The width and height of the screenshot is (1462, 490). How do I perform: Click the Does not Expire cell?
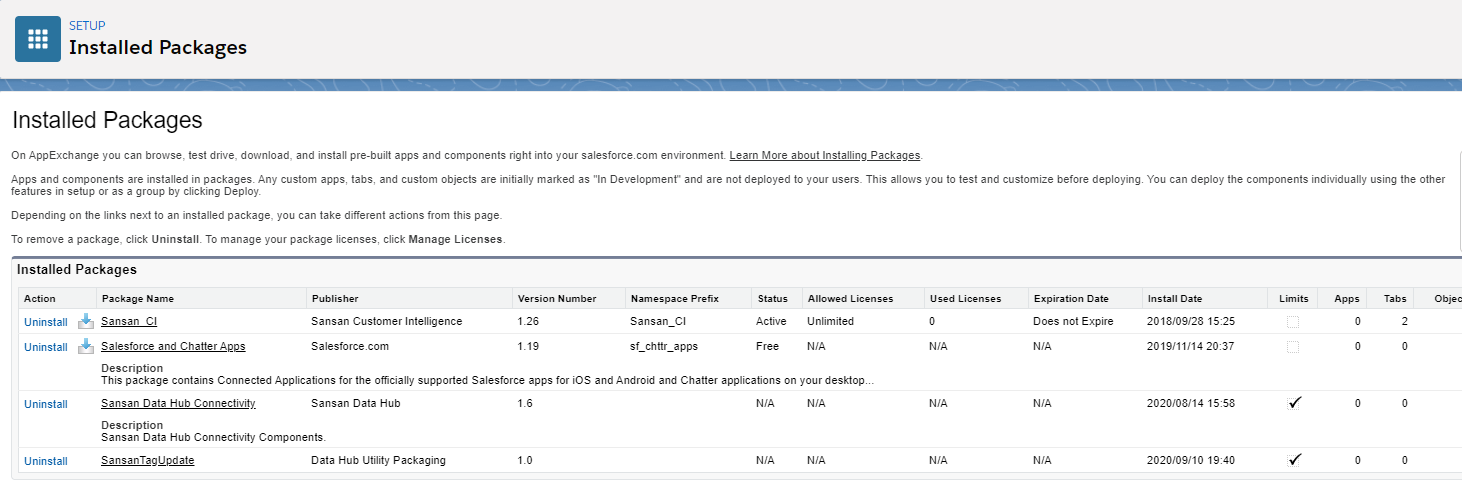pos(1073,321)
